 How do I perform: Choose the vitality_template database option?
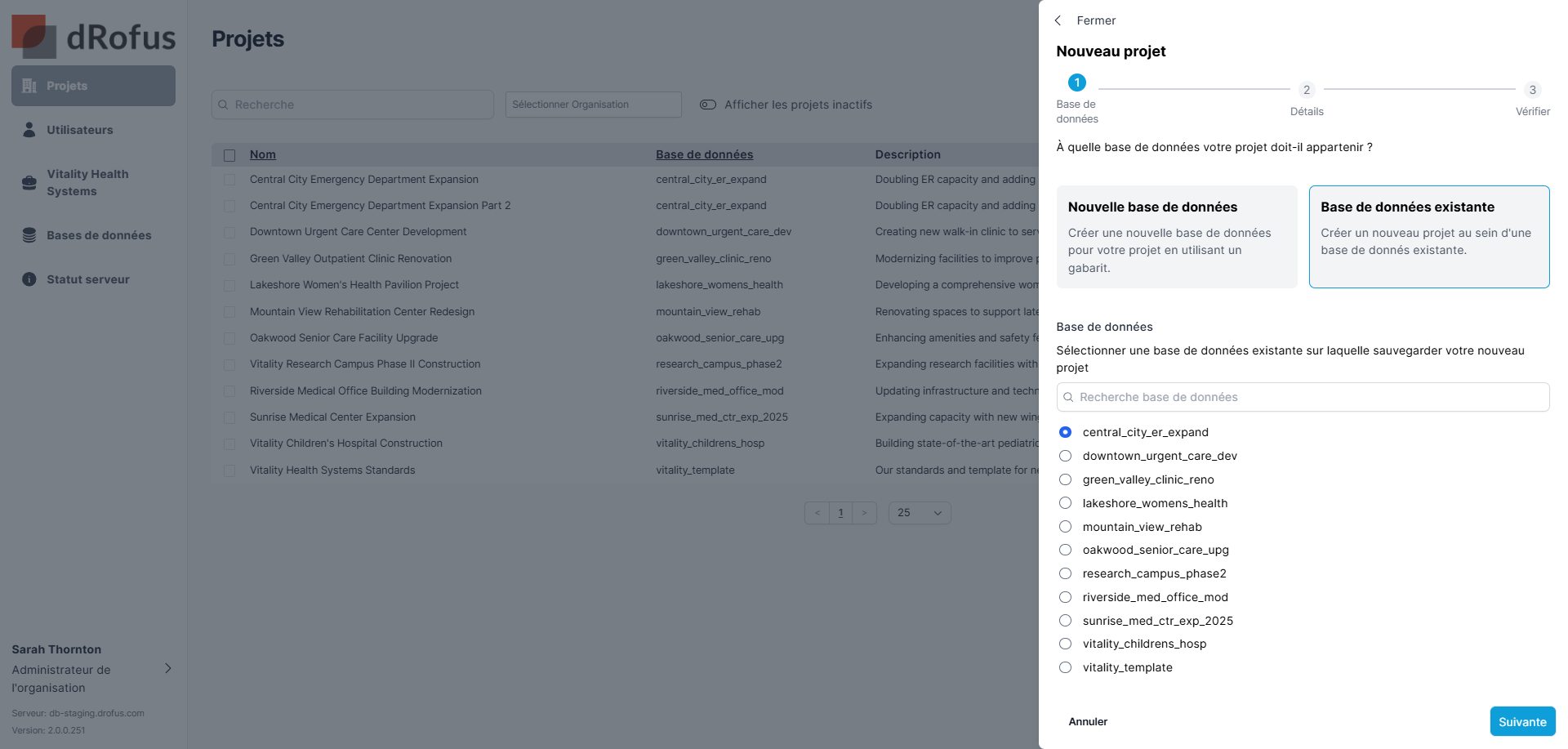[x=1065, y=667]
